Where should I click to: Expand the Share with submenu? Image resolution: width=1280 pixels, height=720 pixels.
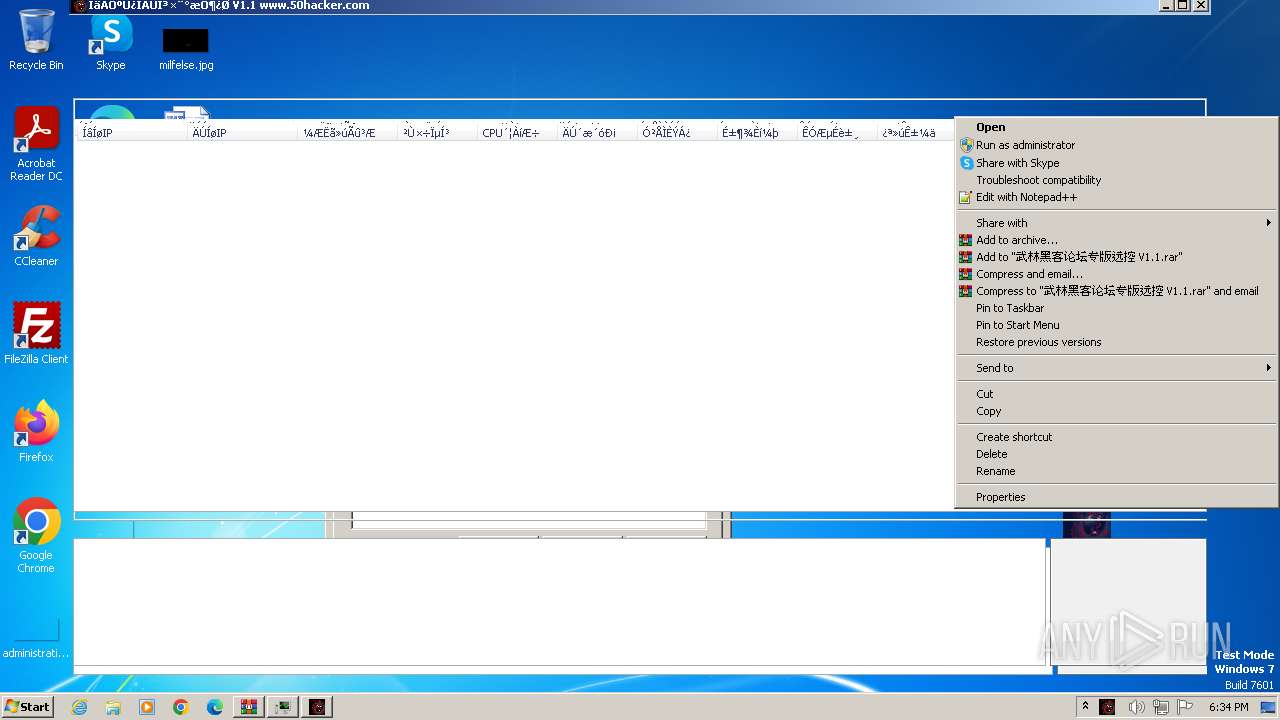[1115, 223]
